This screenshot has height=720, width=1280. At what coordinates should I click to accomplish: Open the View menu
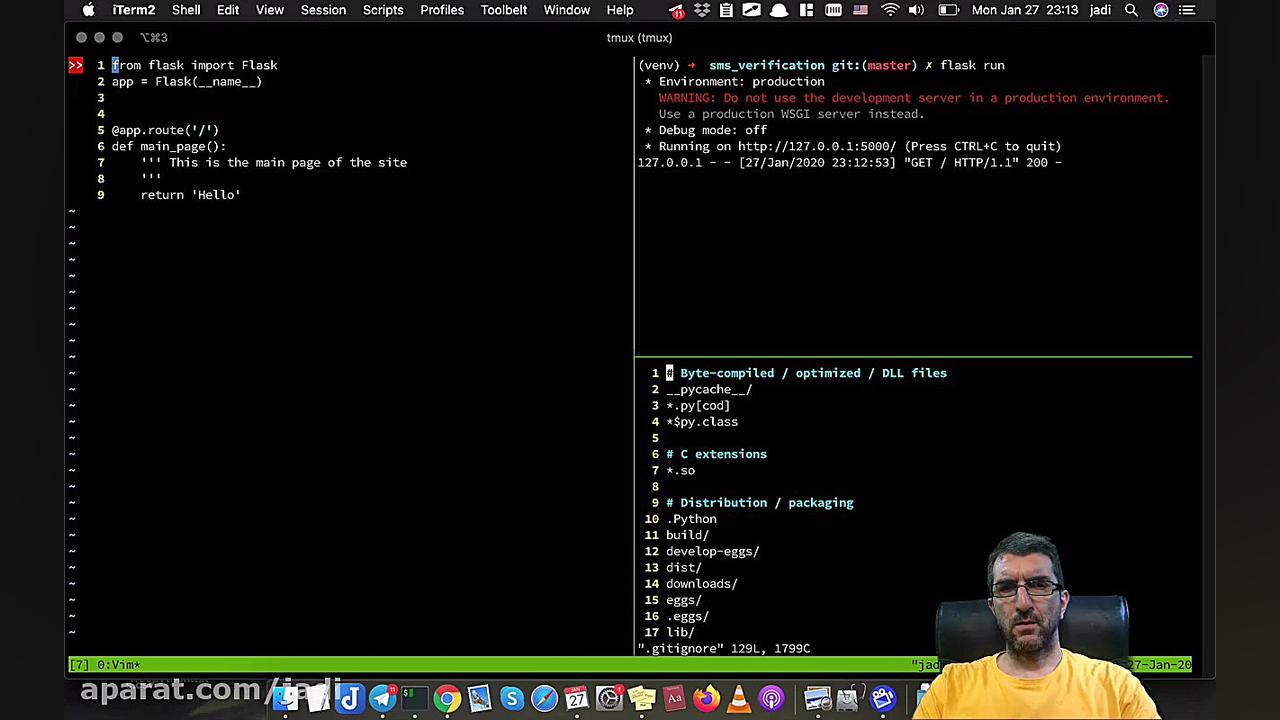pos(270,10)
